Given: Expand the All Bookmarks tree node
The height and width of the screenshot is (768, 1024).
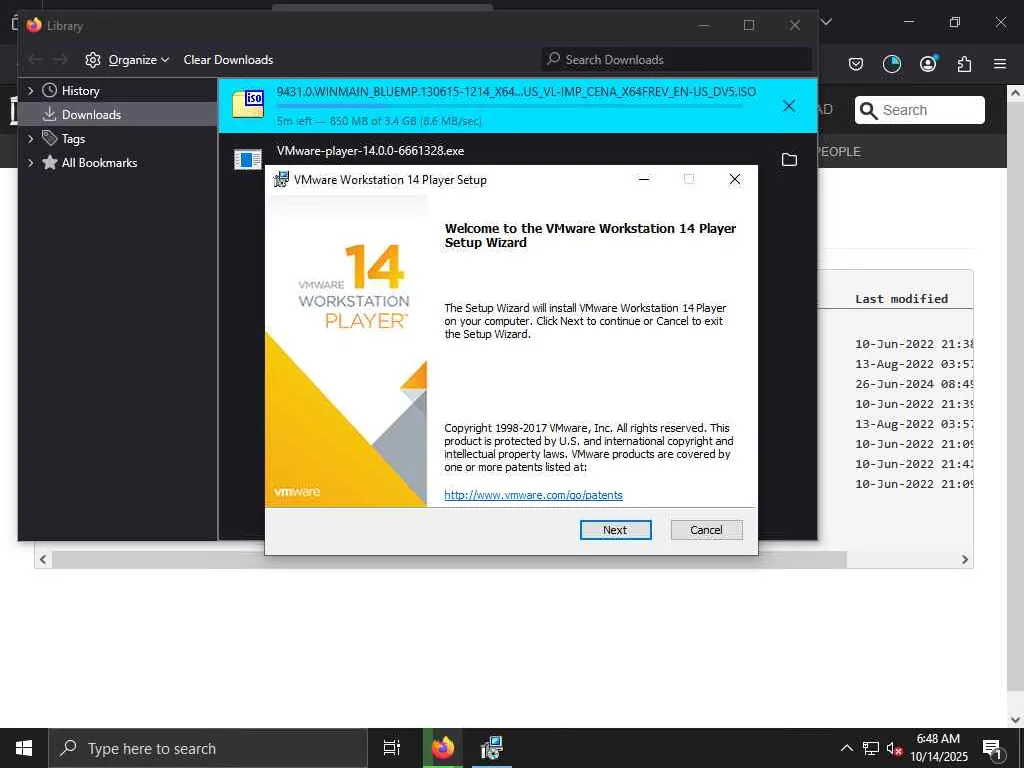Looking at the screenshot, I should click(31, 163).
